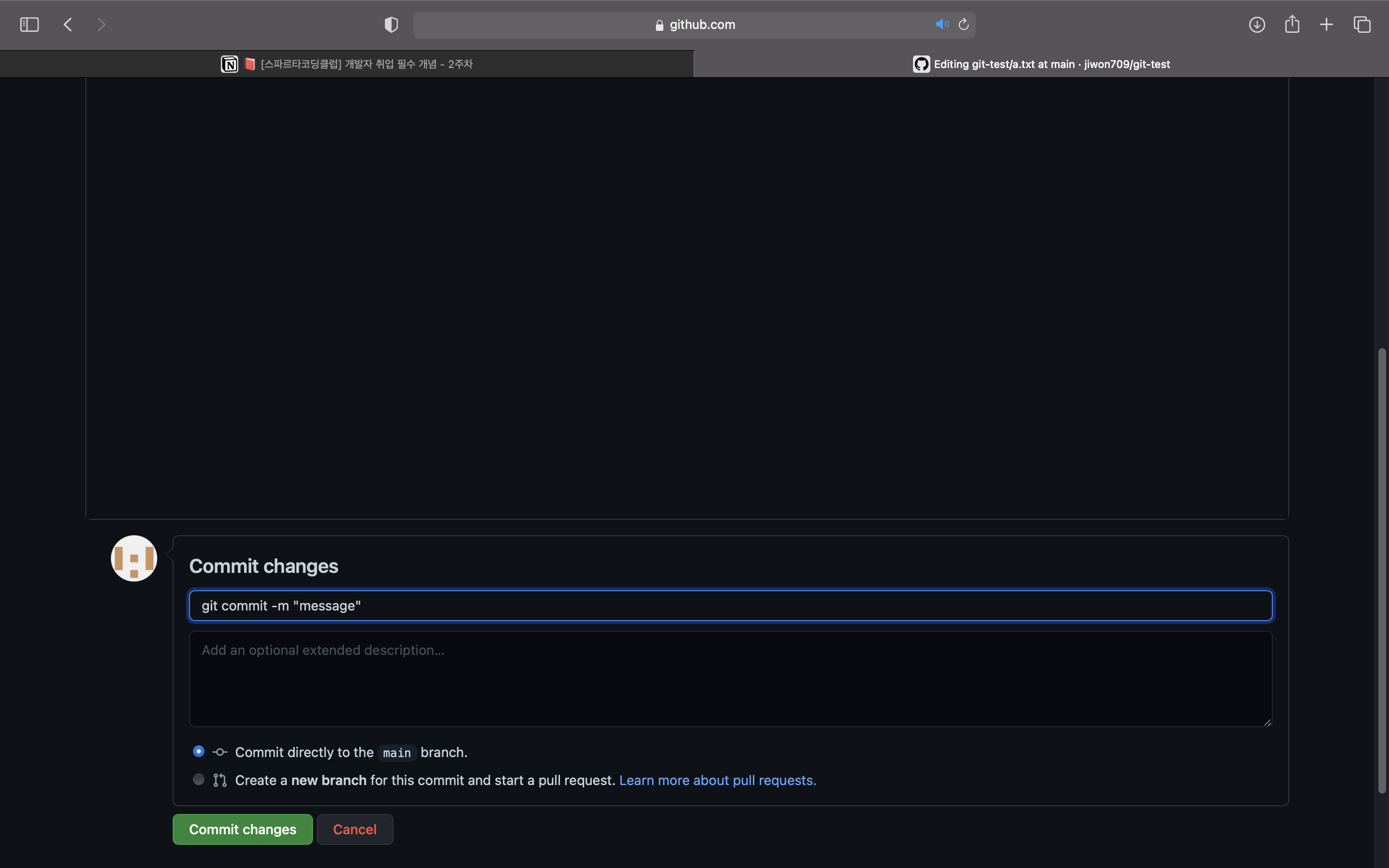Reload the current page

(963, 24)
